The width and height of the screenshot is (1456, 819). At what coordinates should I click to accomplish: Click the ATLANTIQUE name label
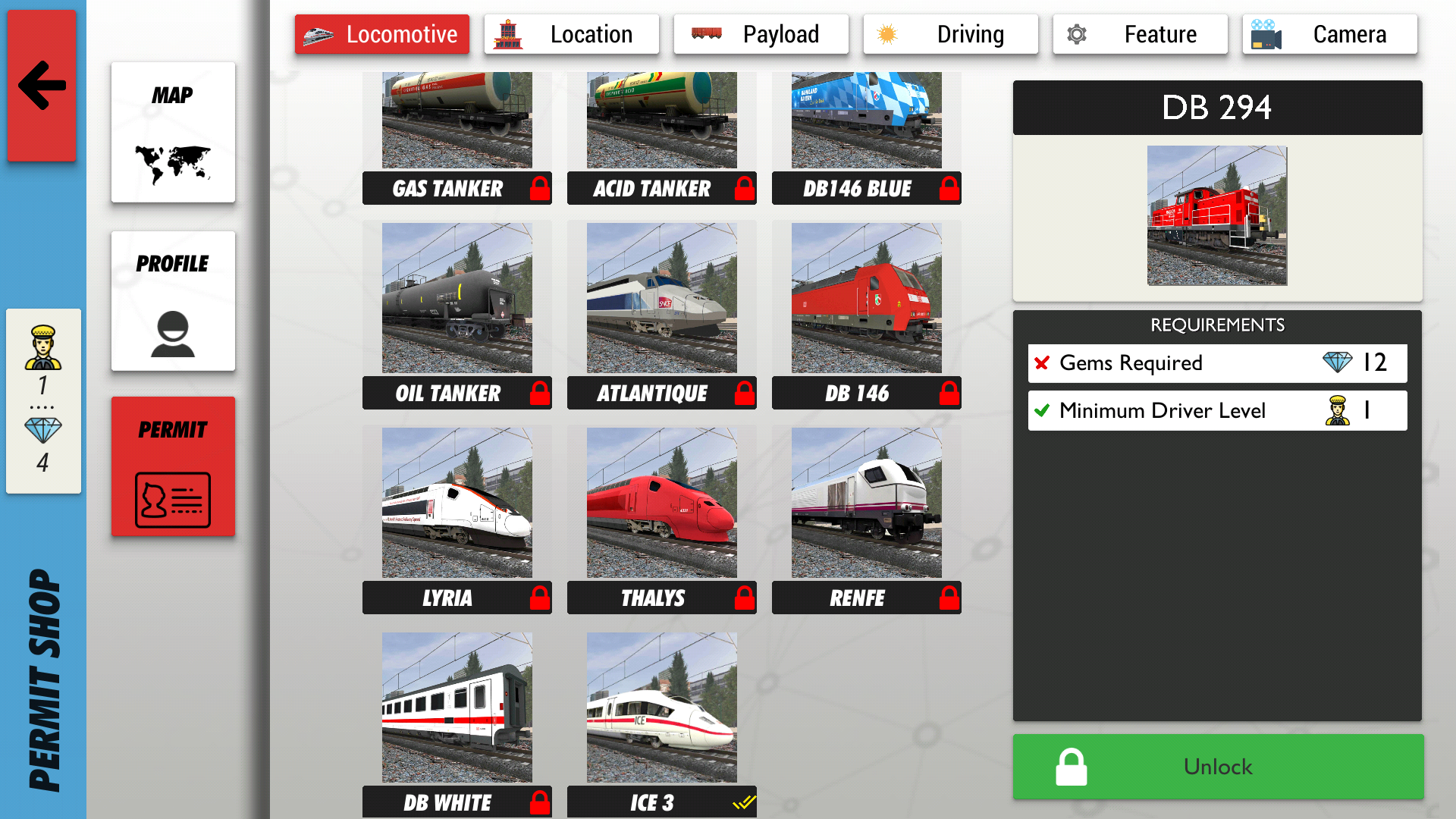coord(652,394)
